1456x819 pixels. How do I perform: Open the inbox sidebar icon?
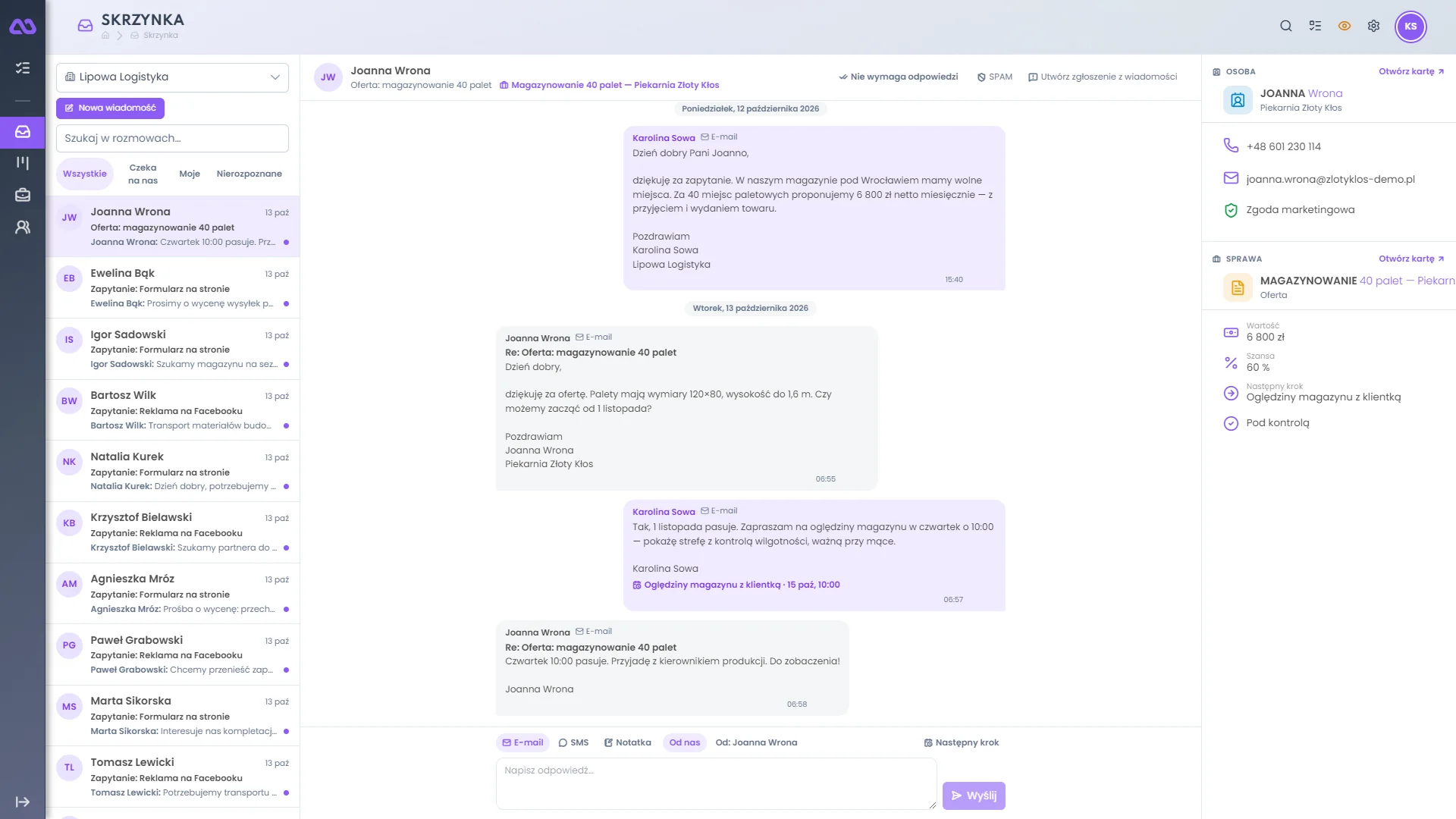click(x=23, y=132)
